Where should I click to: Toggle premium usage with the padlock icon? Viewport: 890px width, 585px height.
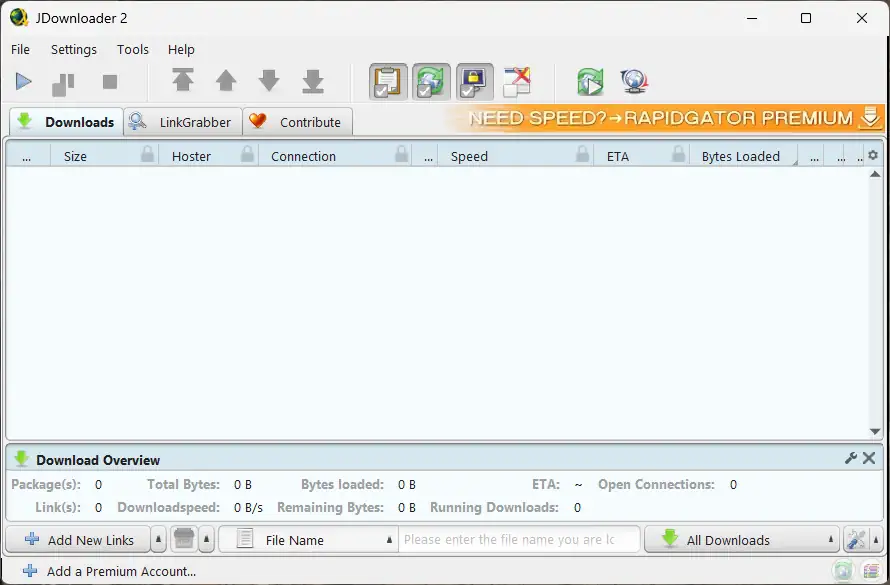click(473, 82)
